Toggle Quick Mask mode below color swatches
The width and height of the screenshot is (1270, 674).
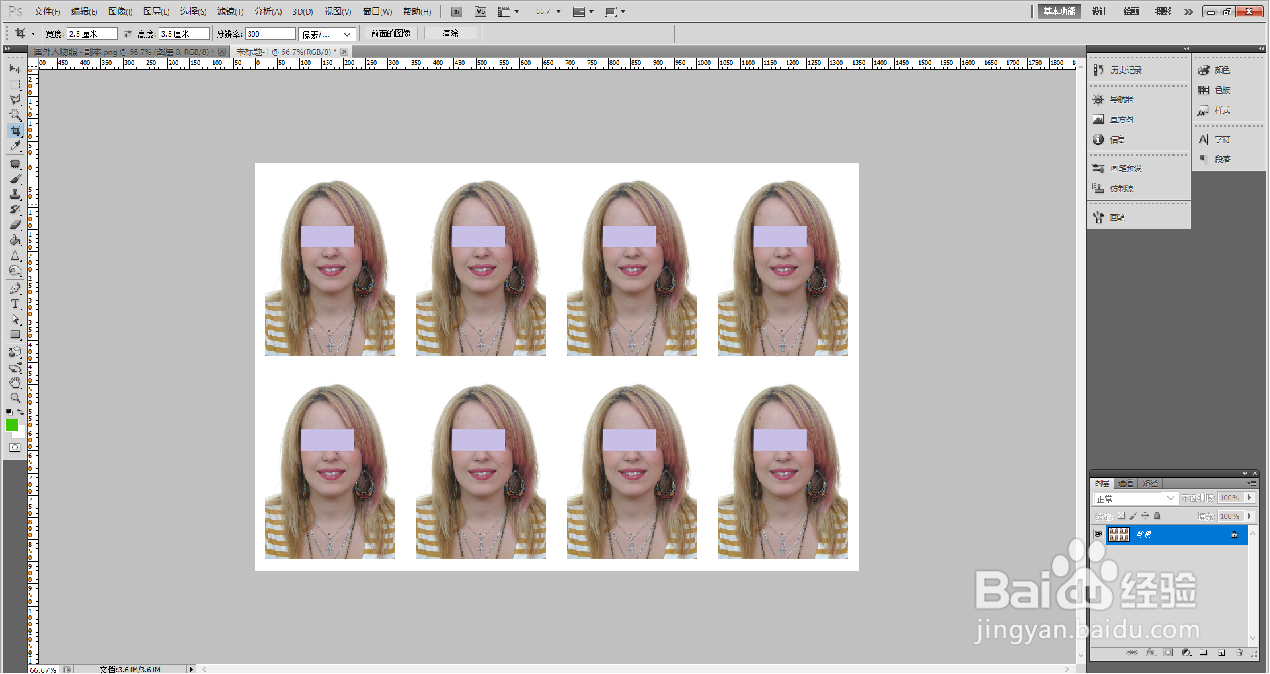[15, 447]
